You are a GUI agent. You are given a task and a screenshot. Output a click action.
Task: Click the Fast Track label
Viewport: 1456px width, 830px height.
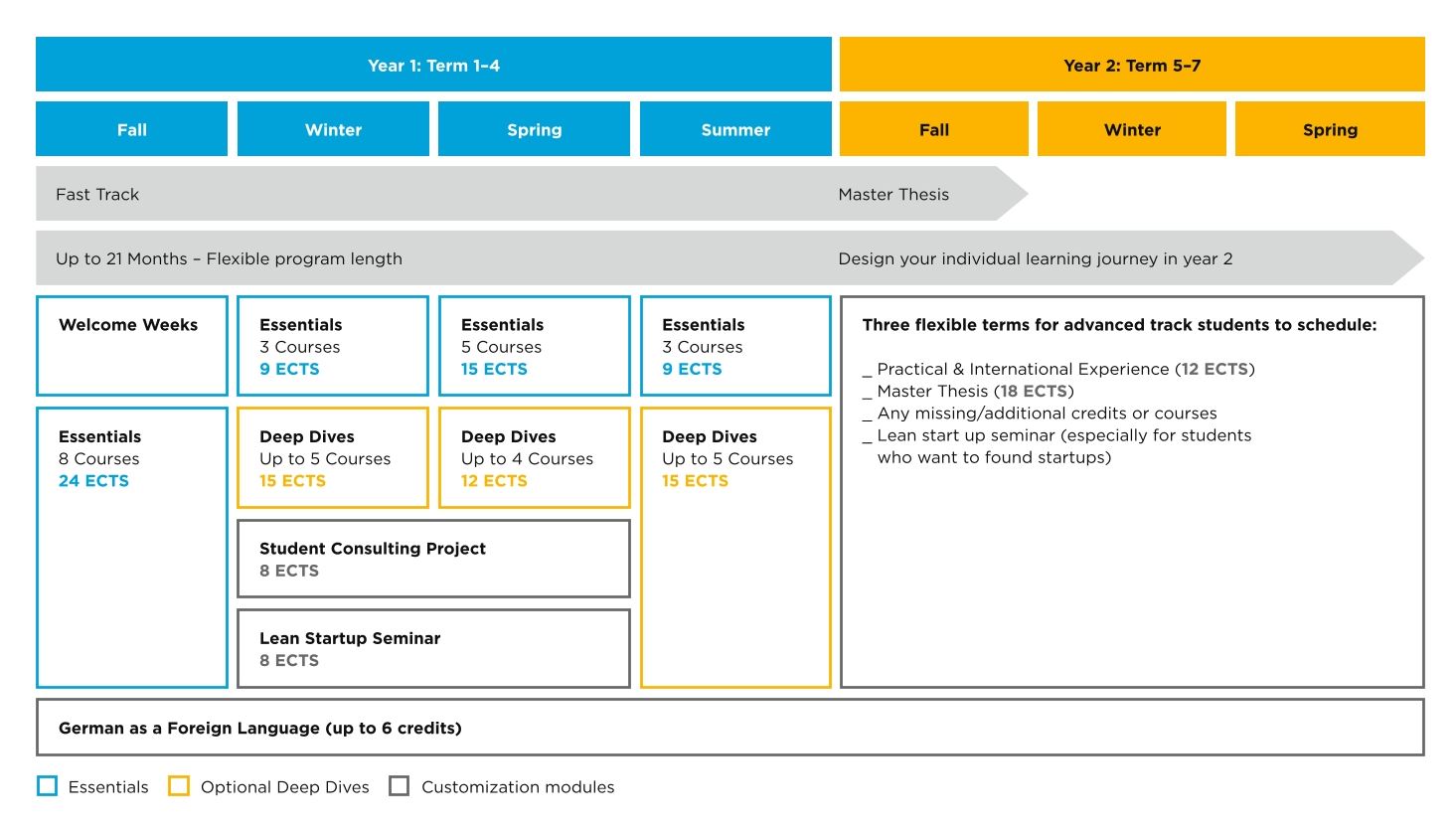click(97, 194)
